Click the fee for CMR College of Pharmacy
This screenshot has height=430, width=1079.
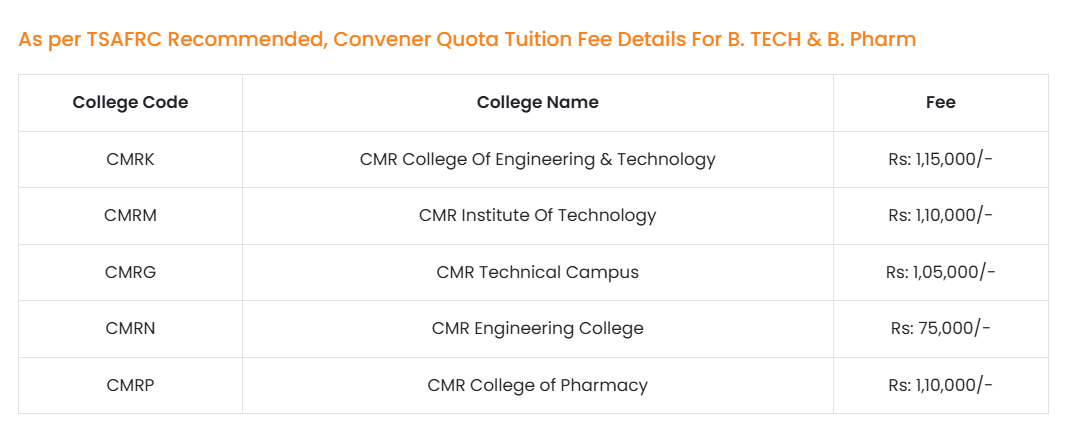pos(940,385)
